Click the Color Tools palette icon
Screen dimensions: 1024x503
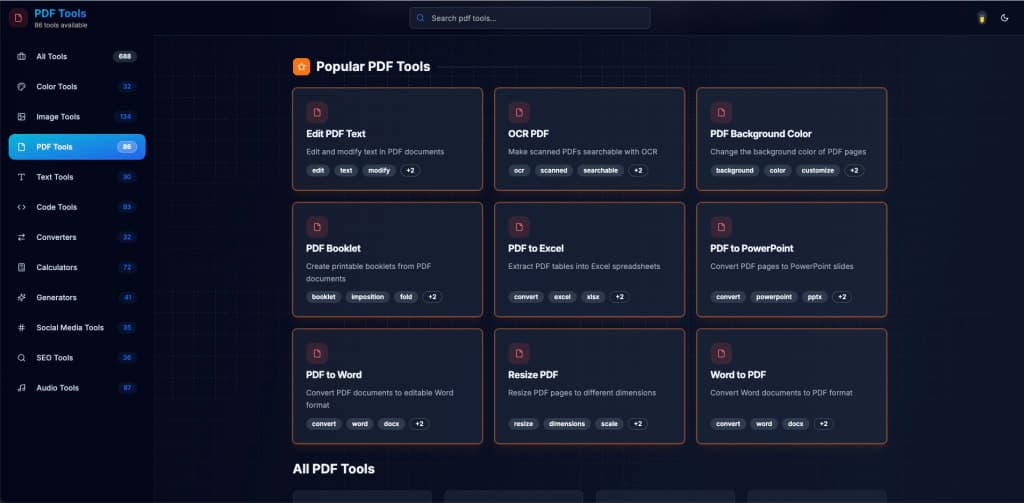point(22,87)
